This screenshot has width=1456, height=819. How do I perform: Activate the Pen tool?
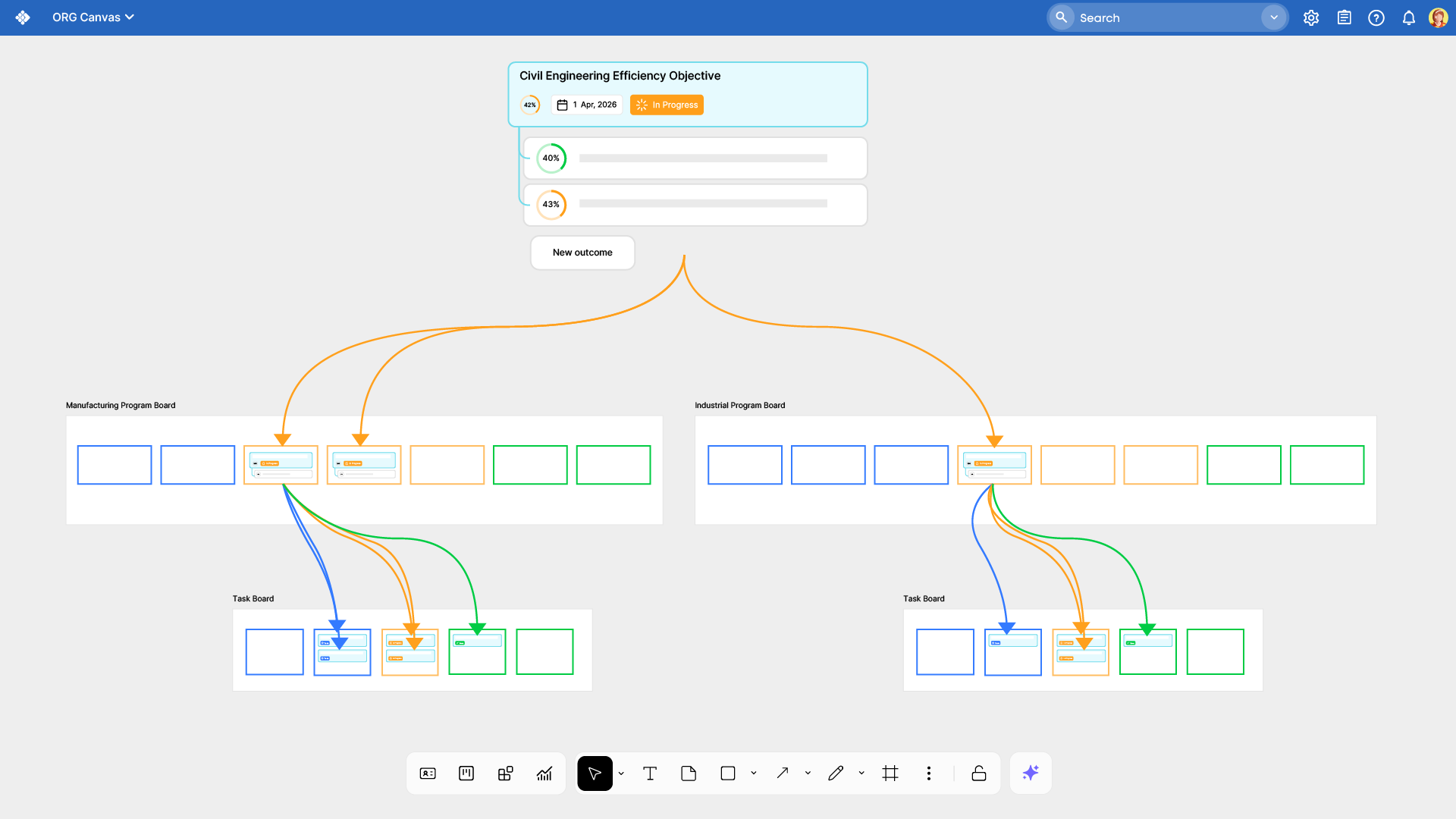835,773
